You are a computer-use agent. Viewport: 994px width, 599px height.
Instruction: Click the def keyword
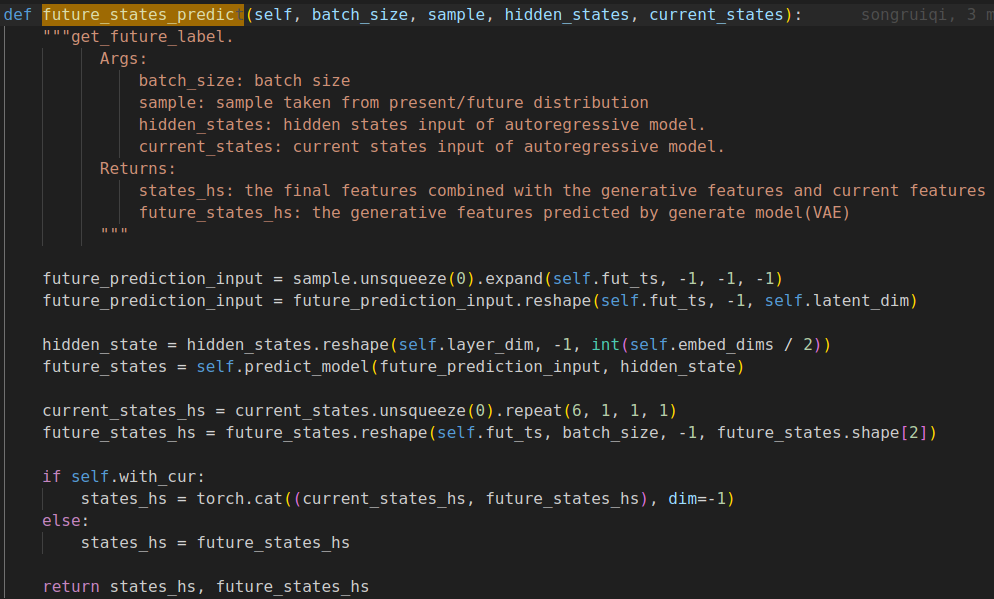click(x=17, y=16)
